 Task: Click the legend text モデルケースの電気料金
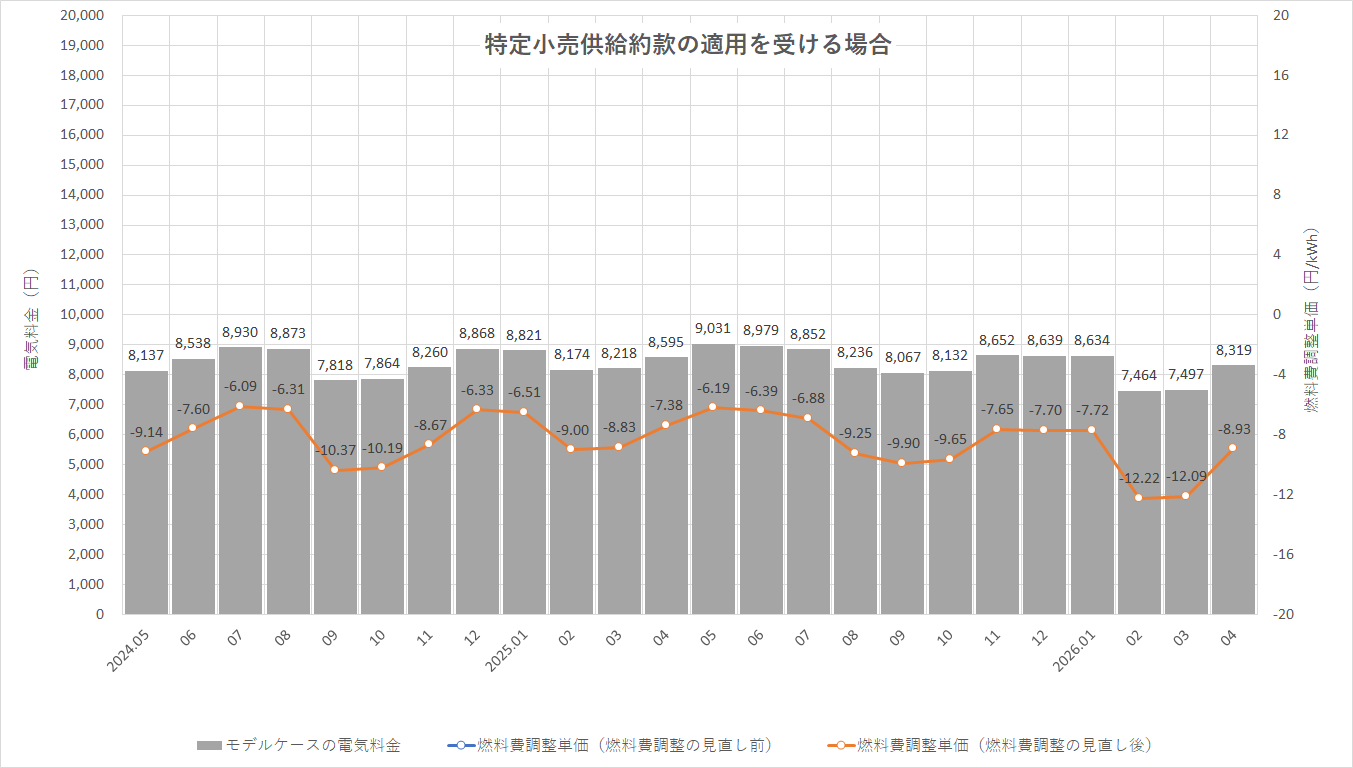313,746
